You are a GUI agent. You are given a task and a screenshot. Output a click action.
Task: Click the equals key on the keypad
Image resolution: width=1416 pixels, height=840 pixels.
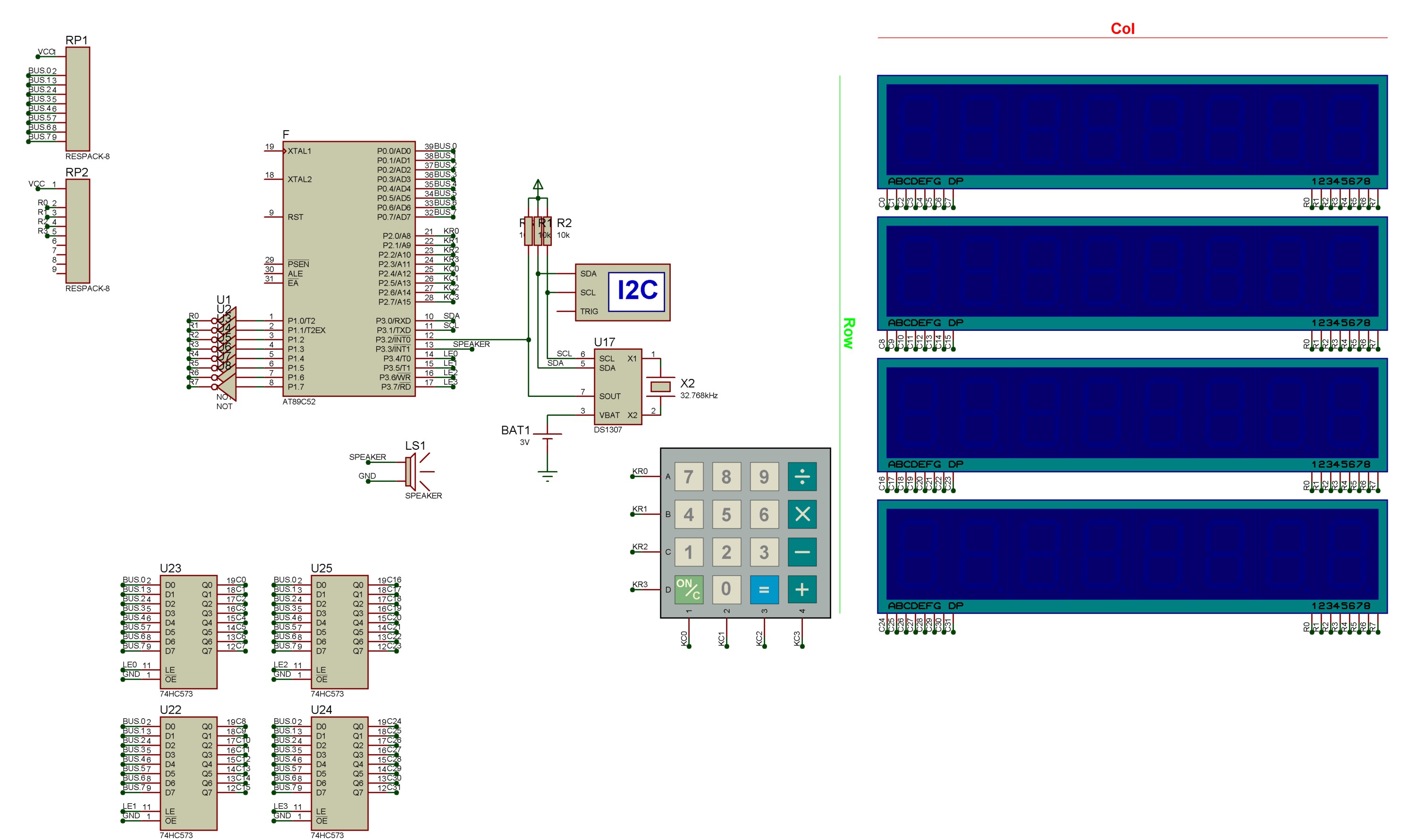(764, 590)
